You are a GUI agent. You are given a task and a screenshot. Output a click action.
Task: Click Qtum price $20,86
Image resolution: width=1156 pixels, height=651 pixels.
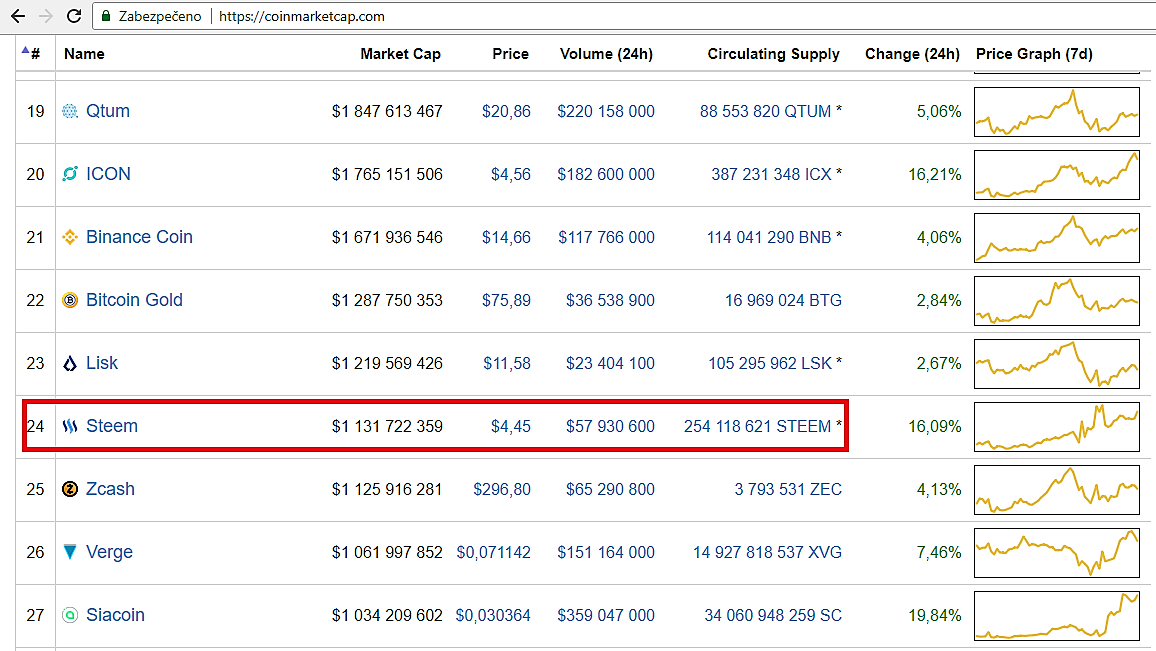pos(506,111)
